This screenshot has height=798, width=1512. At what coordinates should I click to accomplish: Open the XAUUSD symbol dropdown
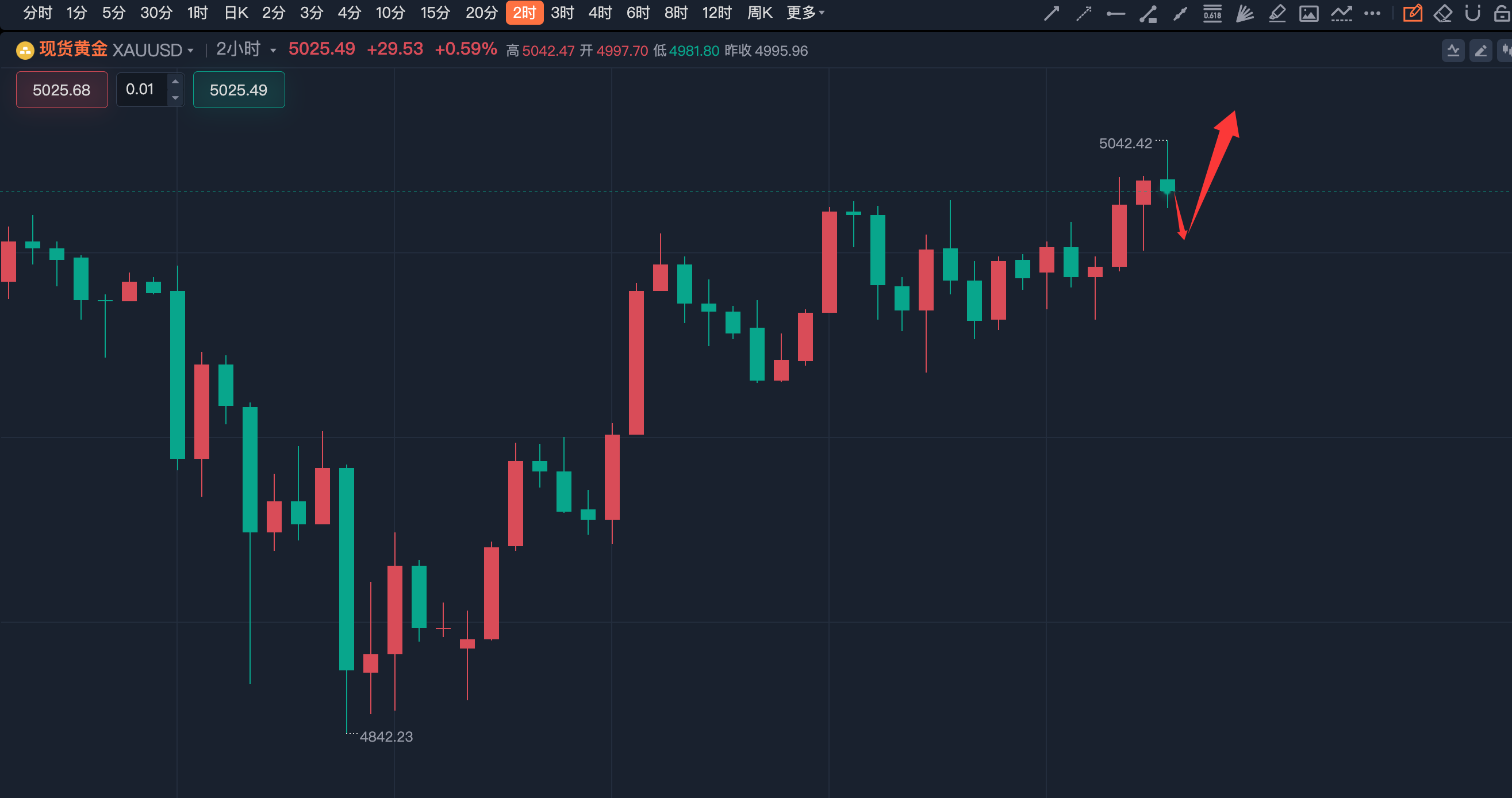click(x=152, y=51)
